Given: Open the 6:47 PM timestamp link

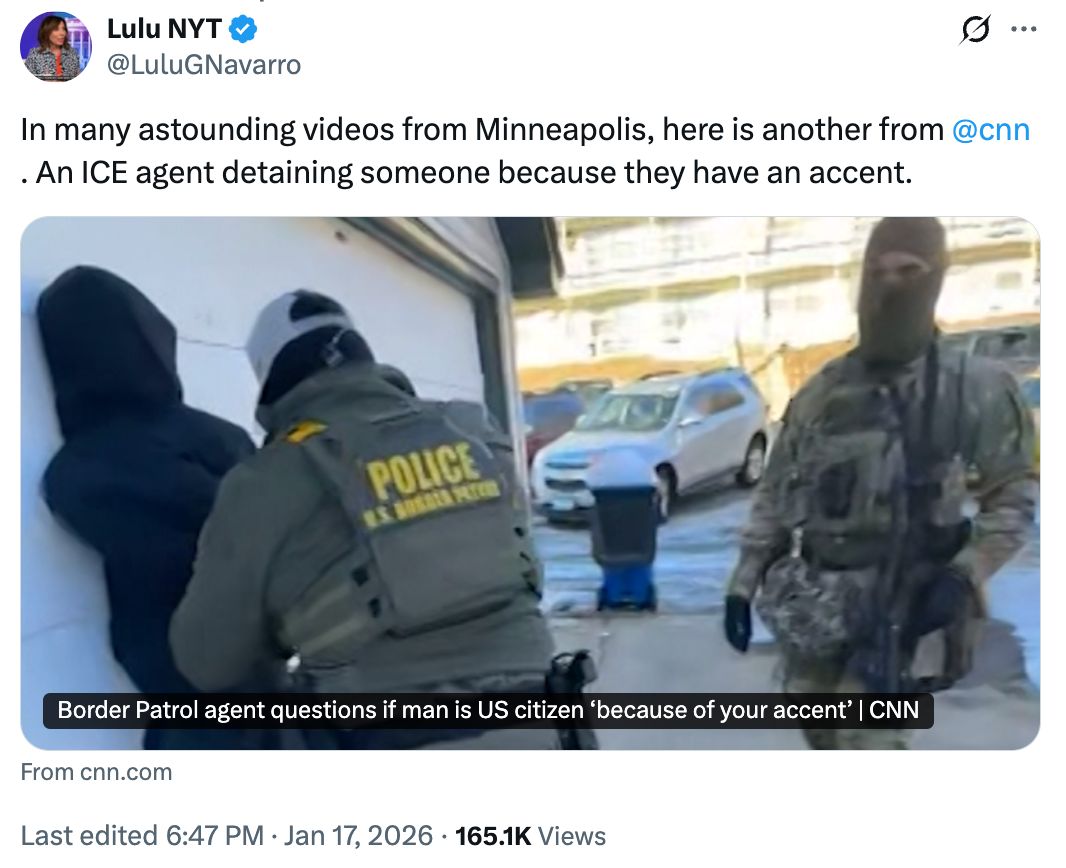Looking at the screenshot, I should (214, 835).
